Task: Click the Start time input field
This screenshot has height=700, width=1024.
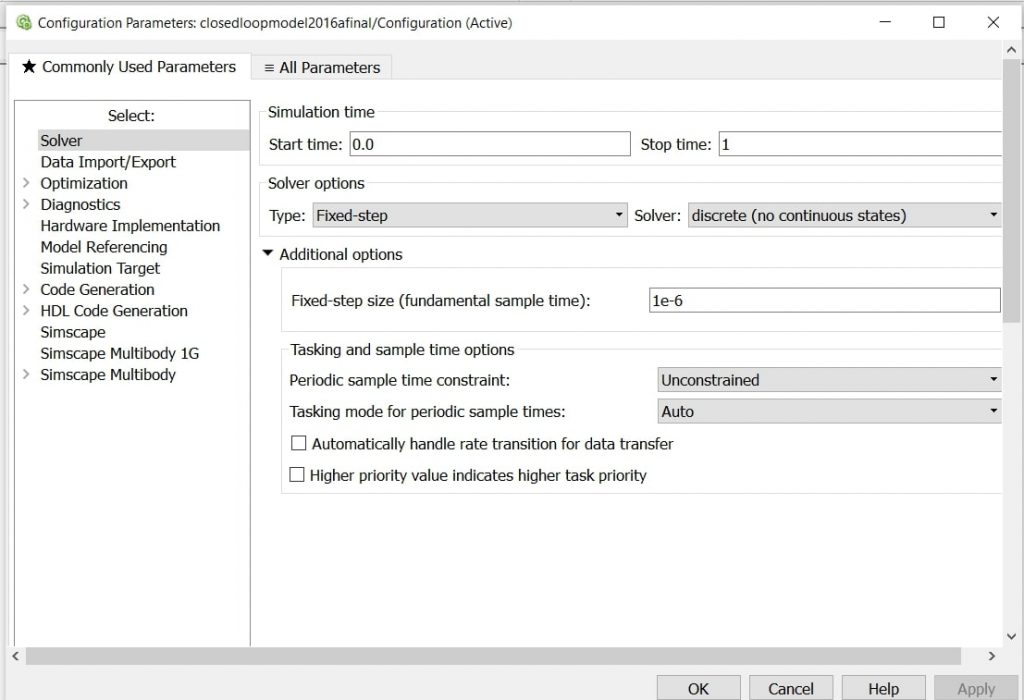Action: pyautogui.click(x=490, y=144)
